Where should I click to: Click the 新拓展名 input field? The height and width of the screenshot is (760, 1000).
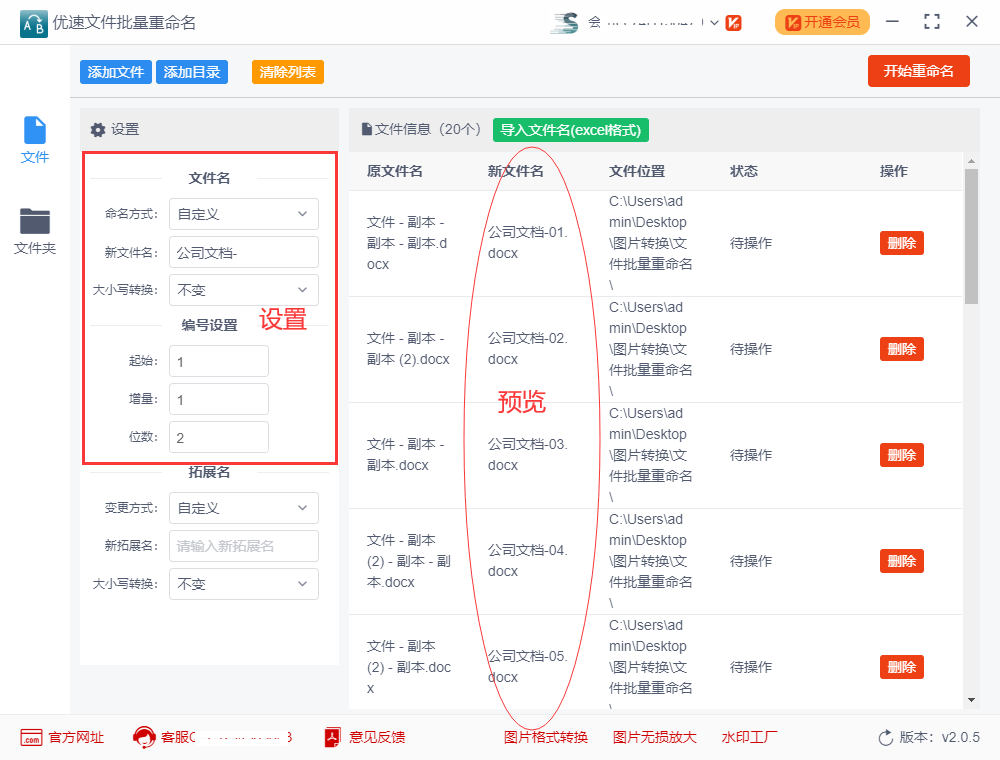244,546
